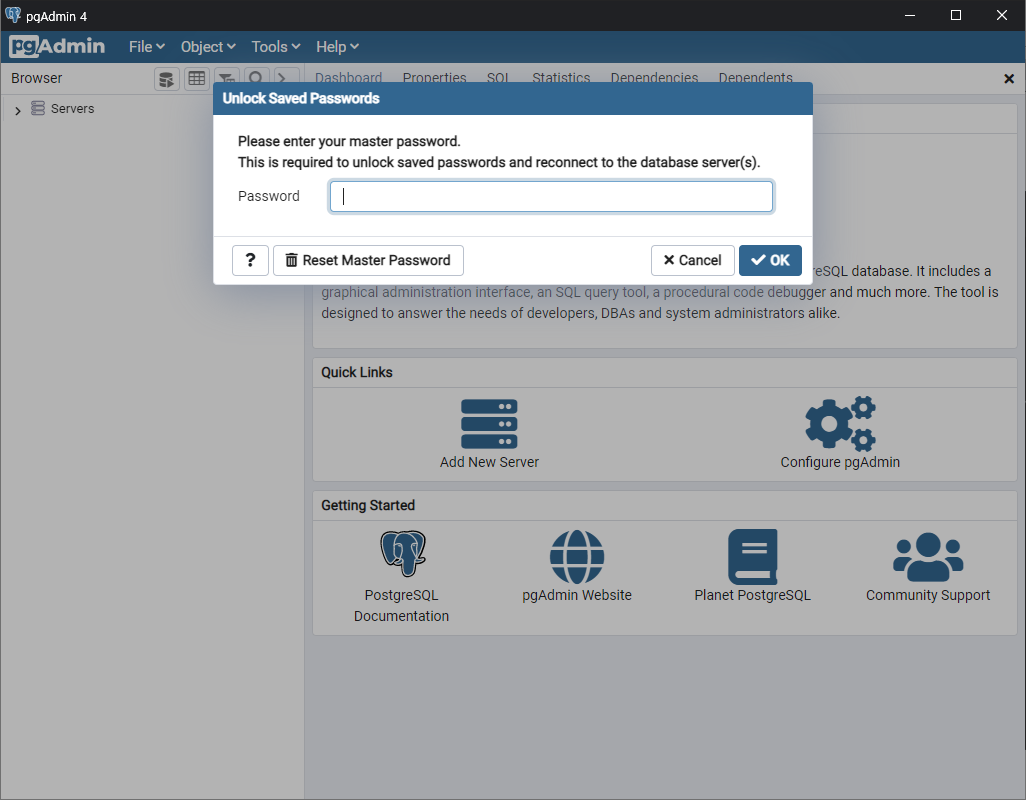Switch to the SQL tab
The width and height of the screenshot is (1026, 800).
[498, 77]
